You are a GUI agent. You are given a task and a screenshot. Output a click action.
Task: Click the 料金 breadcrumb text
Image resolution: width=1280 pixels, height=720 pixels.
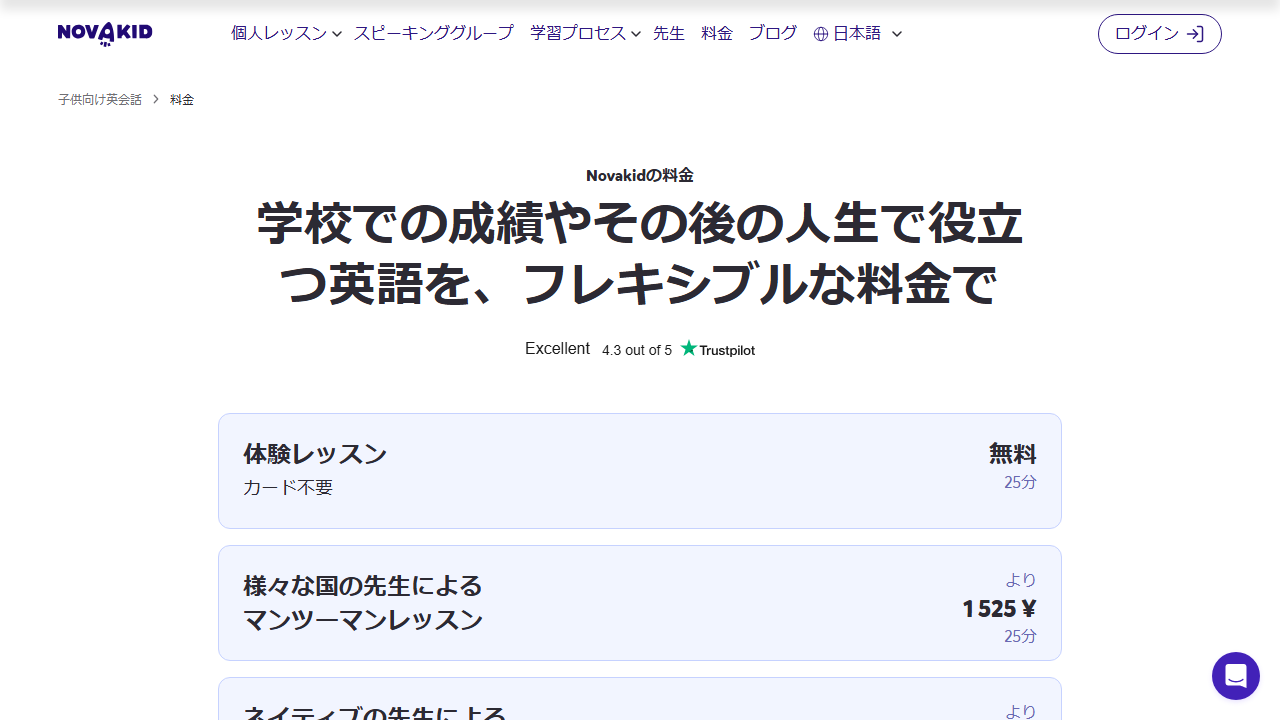[x=182, y=100]
